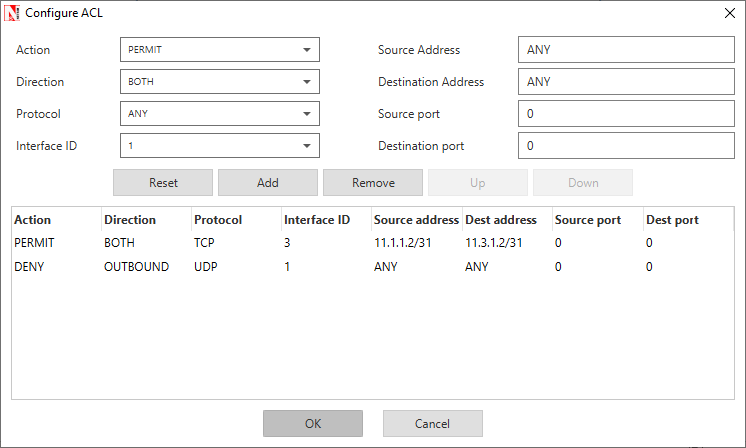Open the Action dropdown showing PERMIT
The height and width of the screenshot is (448, 746).
219,50
